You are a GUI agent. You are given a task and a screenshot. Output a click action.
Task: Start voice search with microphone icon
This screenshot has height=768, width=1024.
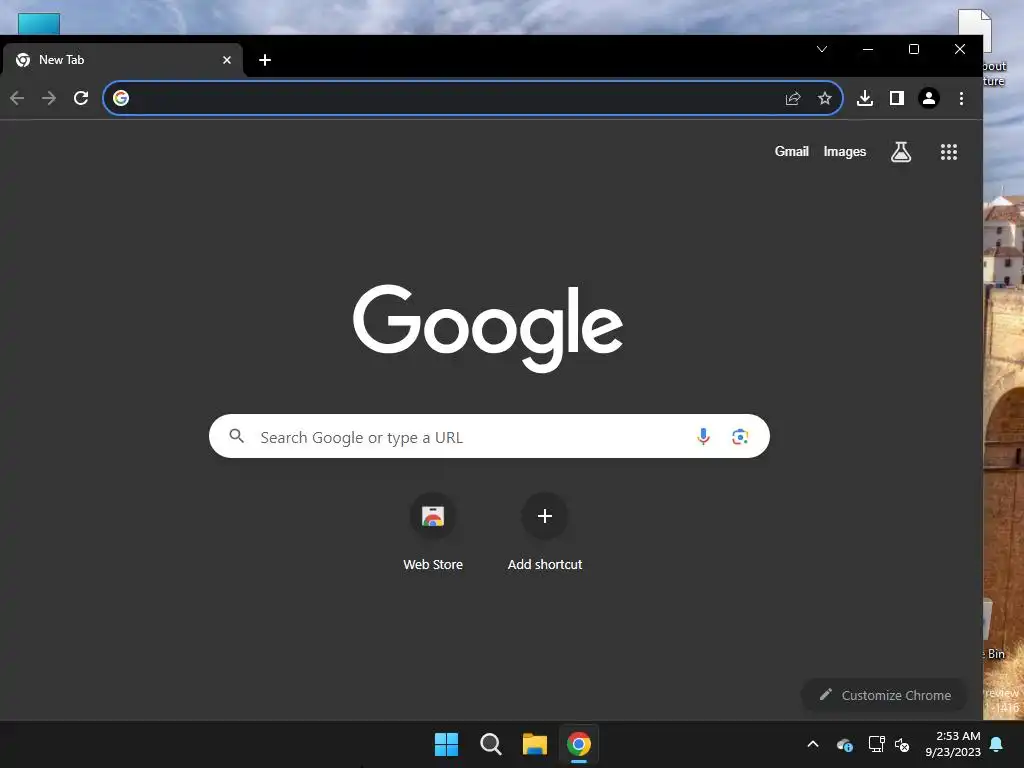coord(703,436)
